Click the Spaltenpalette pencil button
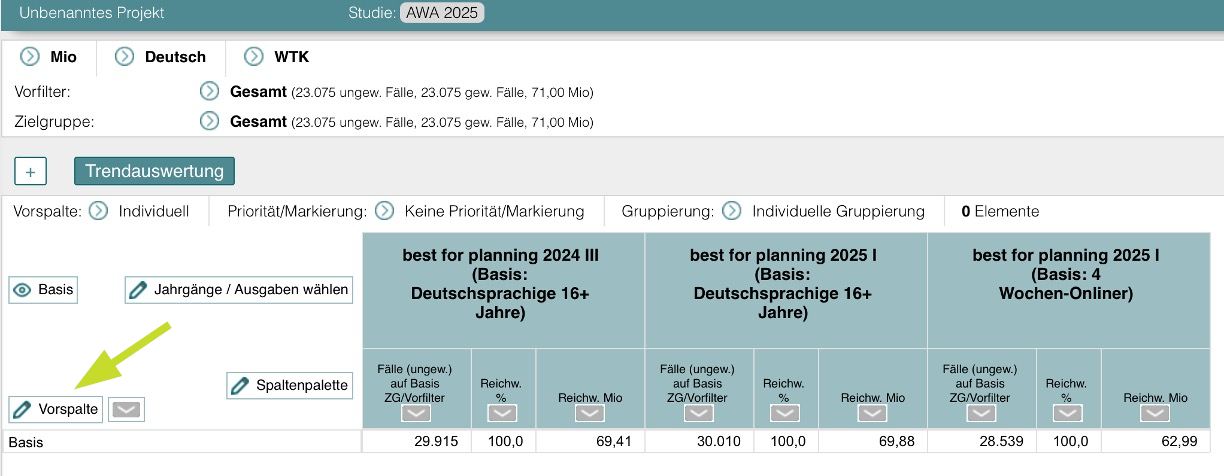Image resolution: width=1224 pixels, height=476 pixels. pos(290,385)
